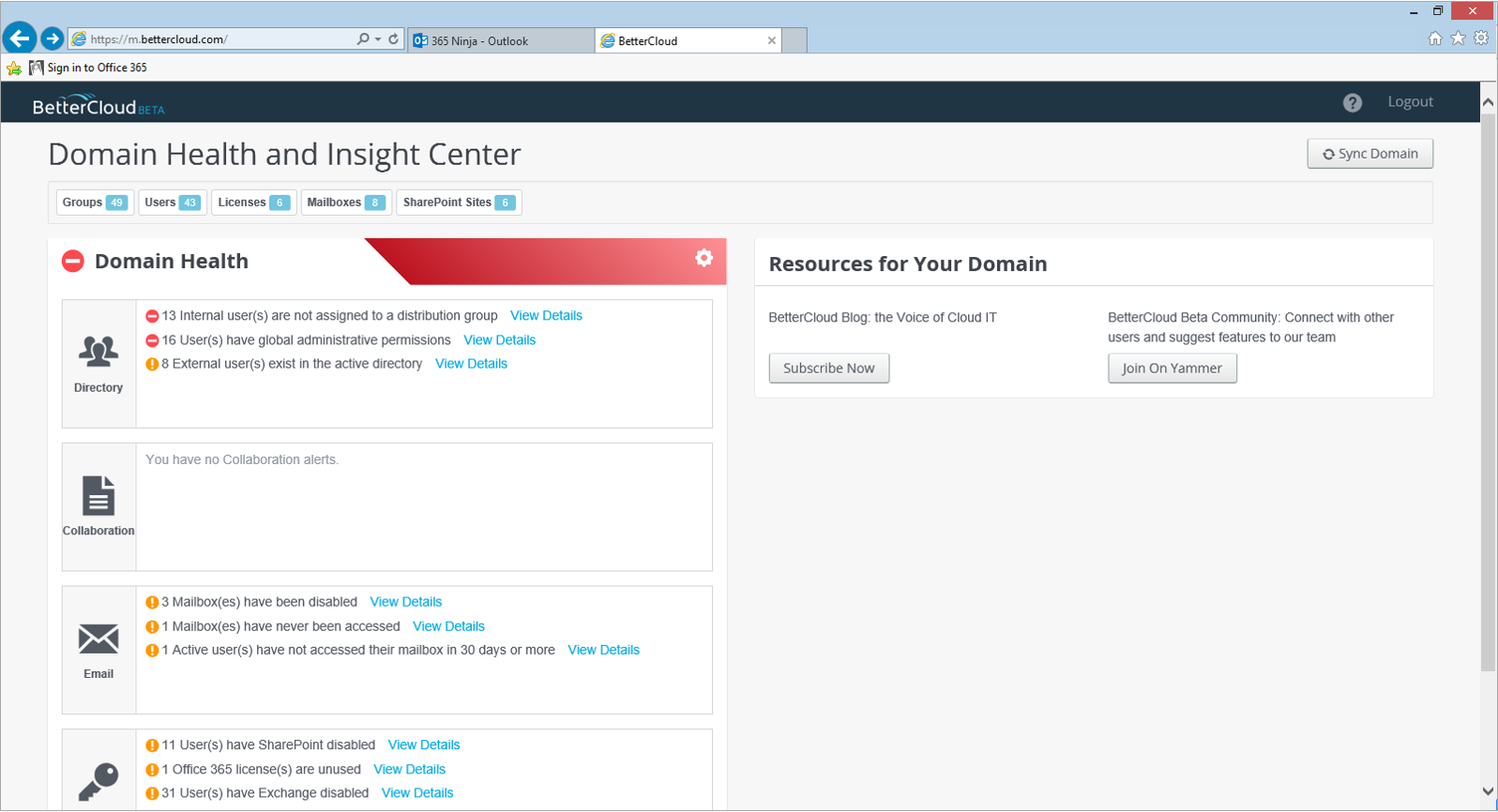Click the search magnifier in the address bar

coord(363,39)
